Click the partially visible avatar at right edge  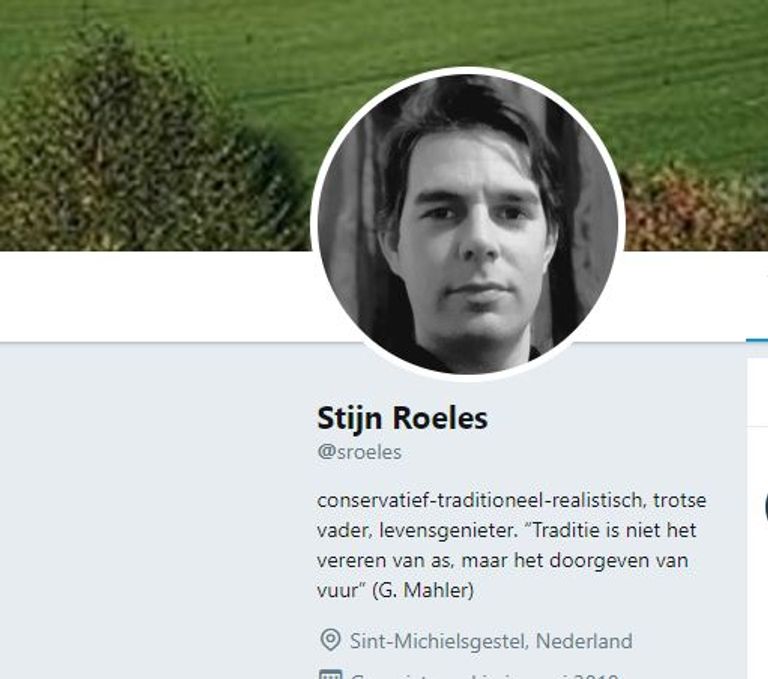[x=764, y=507]
